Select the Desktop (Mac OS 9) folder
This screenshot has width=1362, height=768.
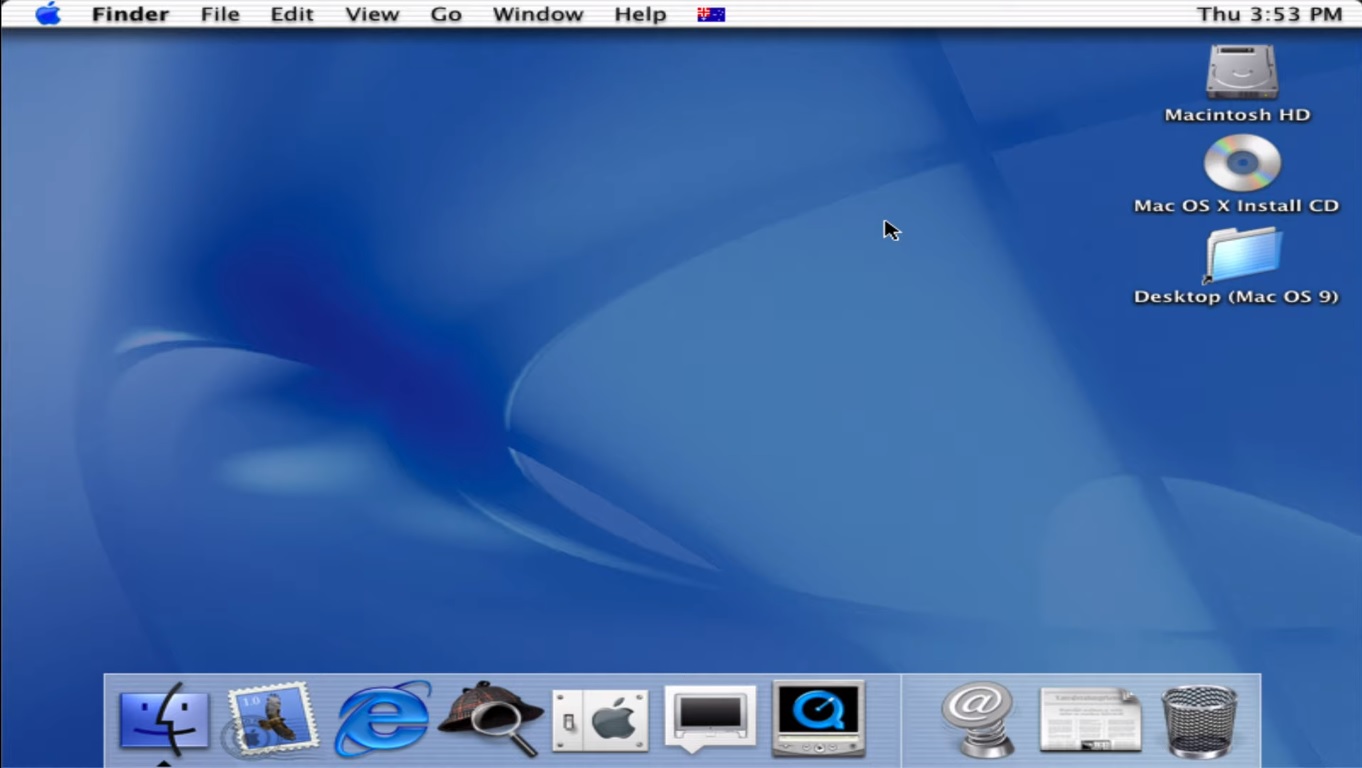pos(1242,255)
